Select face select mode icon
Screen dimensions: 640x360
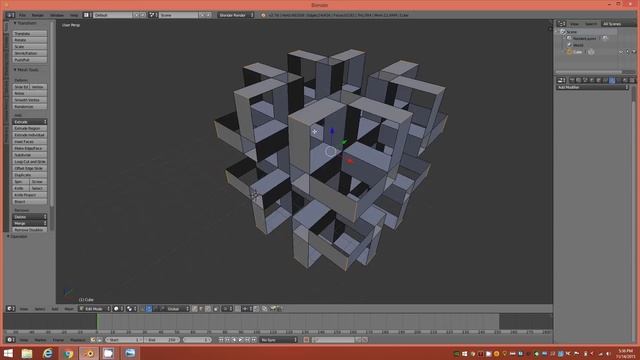(208, 309)
